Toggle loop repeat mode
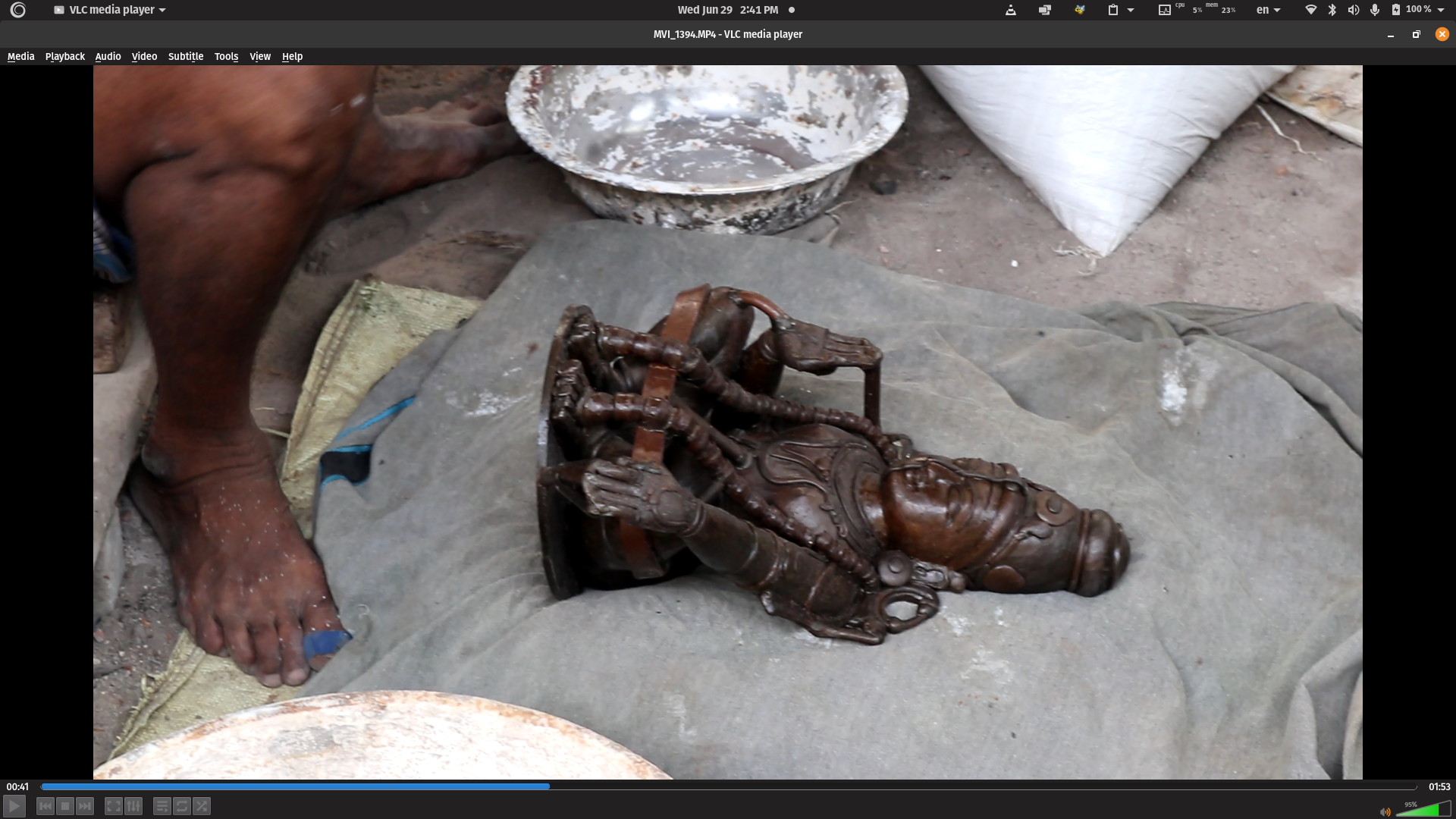The height and width of the screenshot is (819, 1456). click(x=182, y=806)
